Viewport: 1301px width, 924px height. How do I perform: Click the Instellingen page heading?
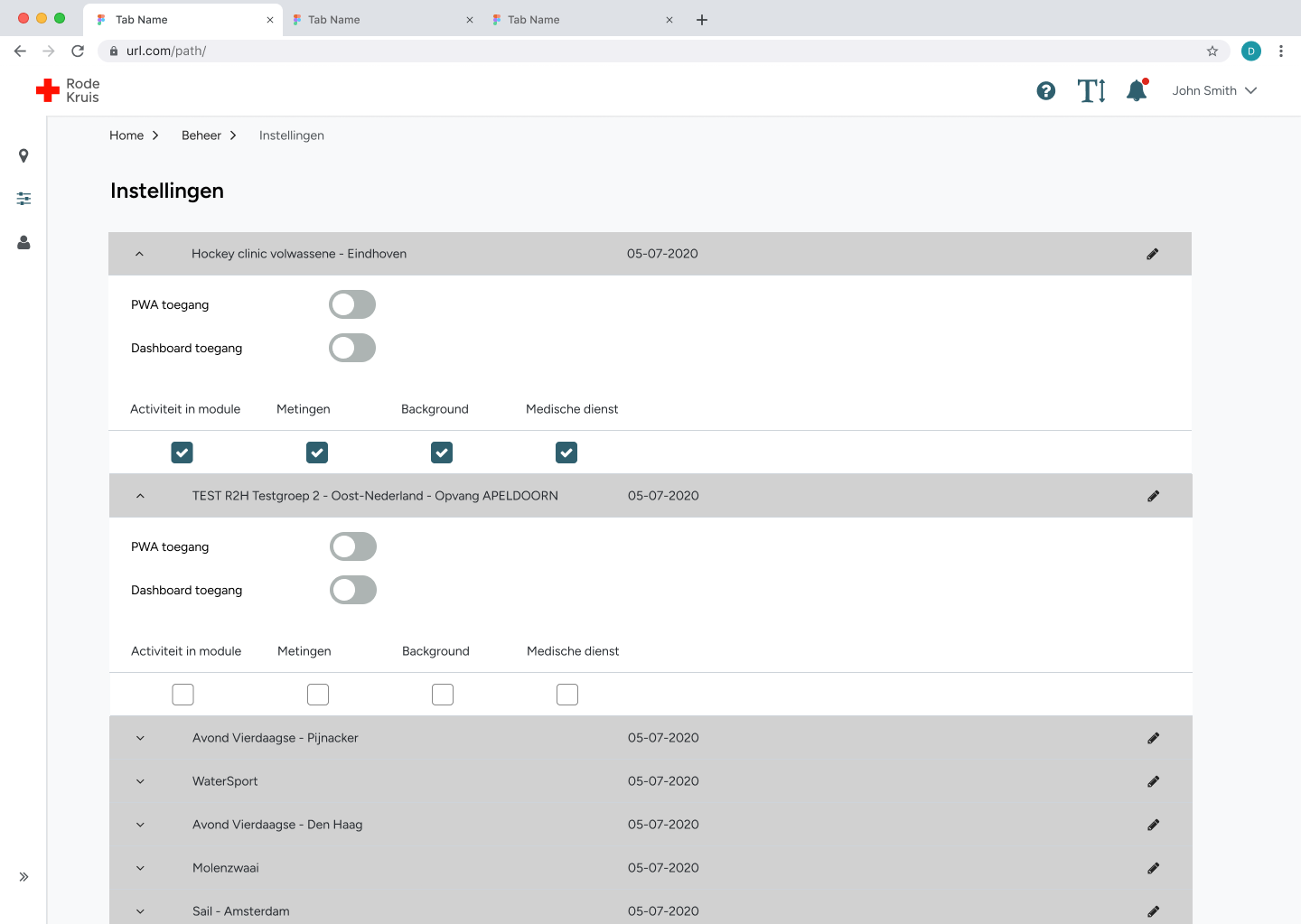tap(167, 191)
